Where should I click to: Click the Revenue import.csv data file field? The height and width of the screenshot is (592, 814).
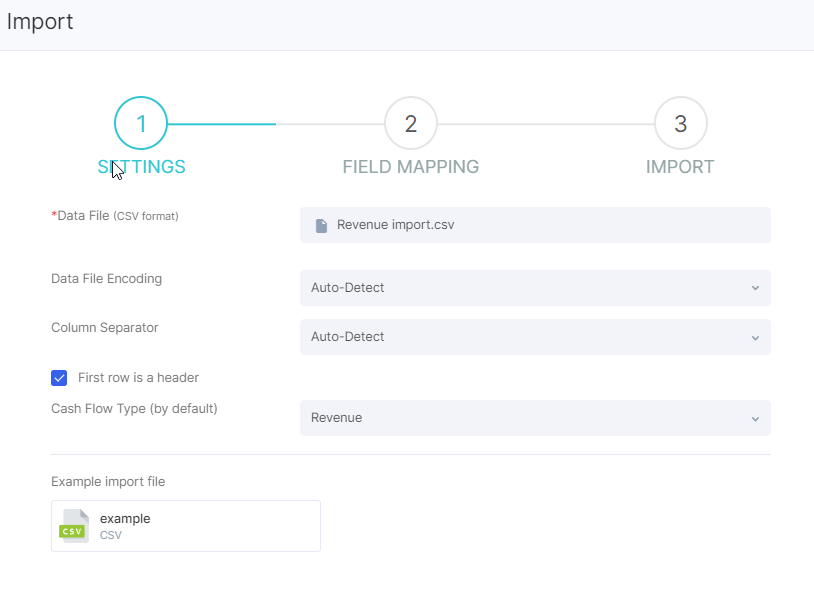pyautogui.click(x=535, y=225)
